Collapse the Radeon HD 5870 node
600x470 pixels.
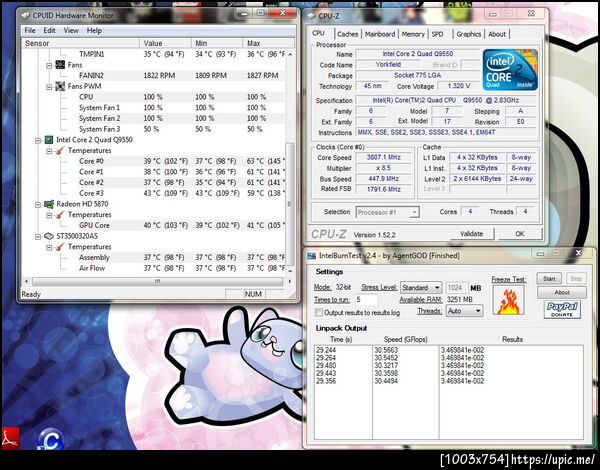(38, 205)
